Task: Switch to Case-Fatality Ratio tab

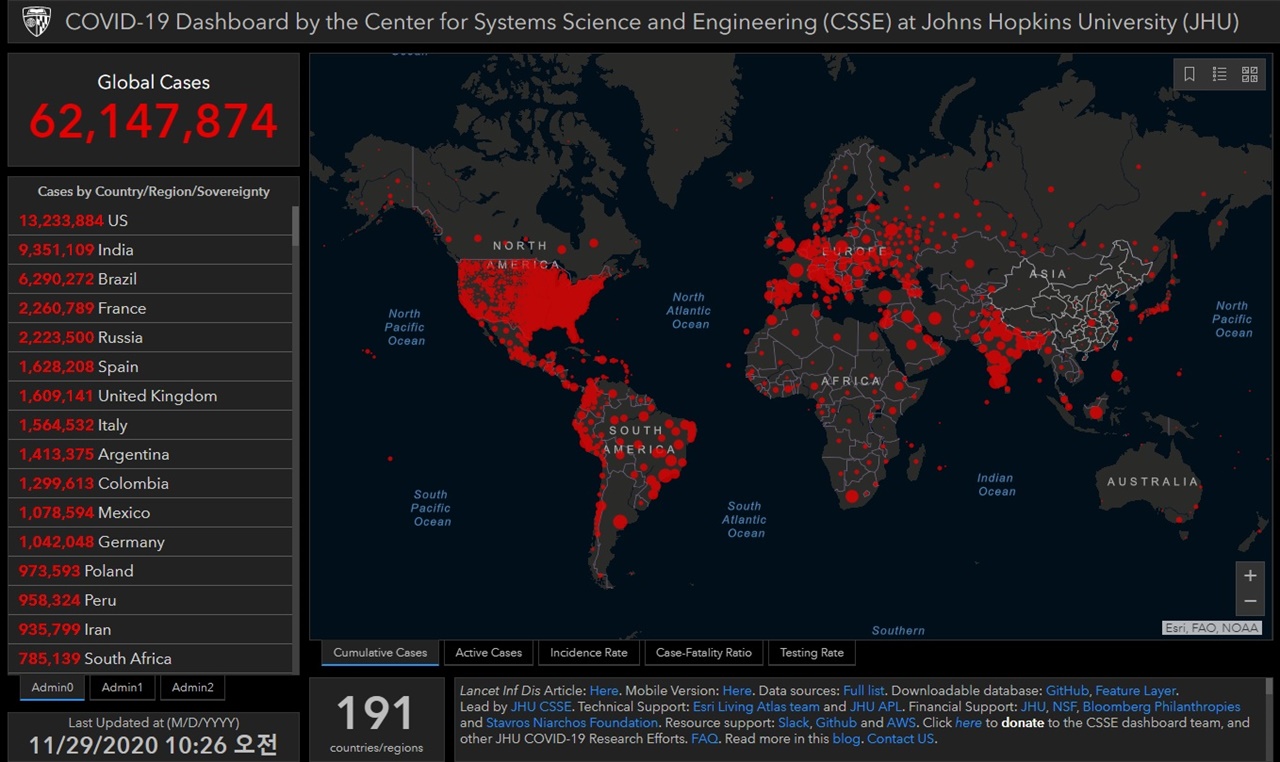Action: tap(704, 653)
